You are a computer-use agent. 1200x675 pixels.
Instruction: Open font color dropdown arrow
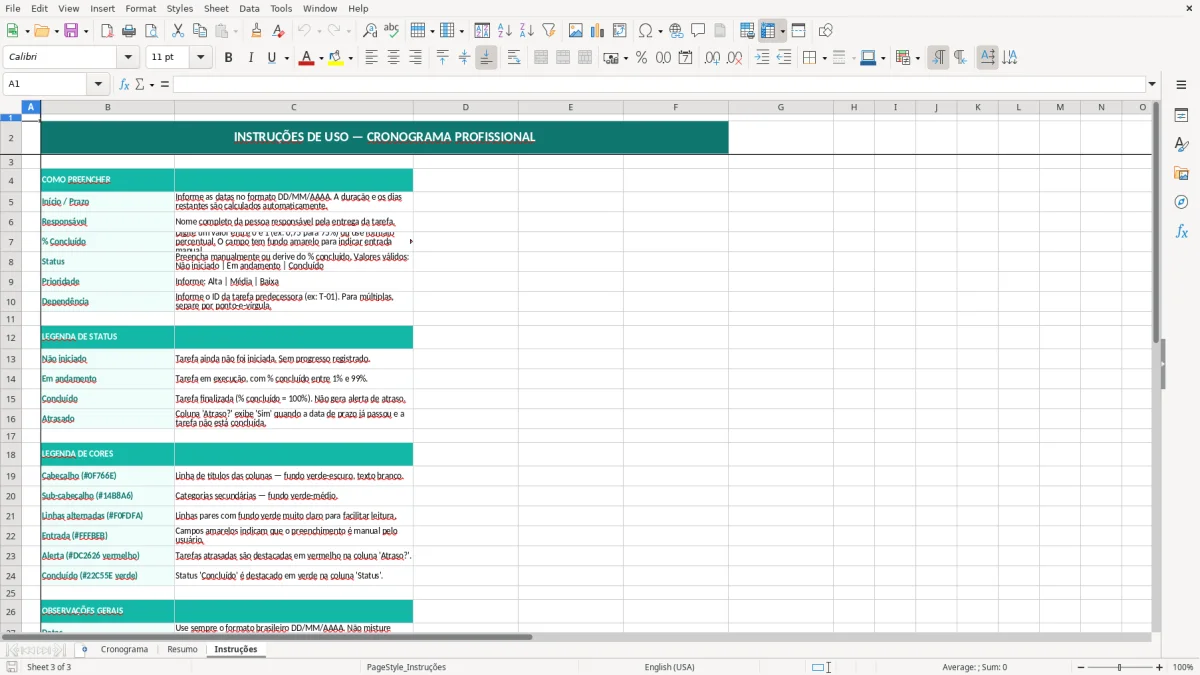320,58
